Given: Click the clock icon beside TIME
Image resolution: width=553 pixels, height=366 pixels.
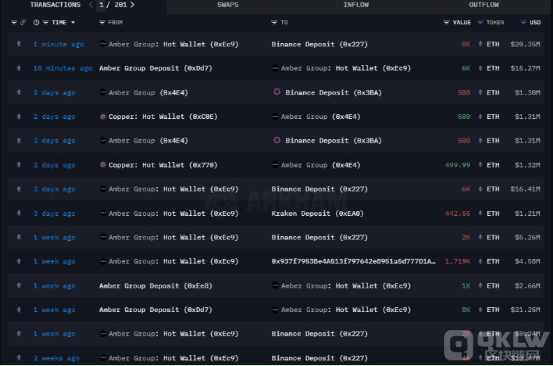Looking at the screenshot, I should (x=36, y=23).
